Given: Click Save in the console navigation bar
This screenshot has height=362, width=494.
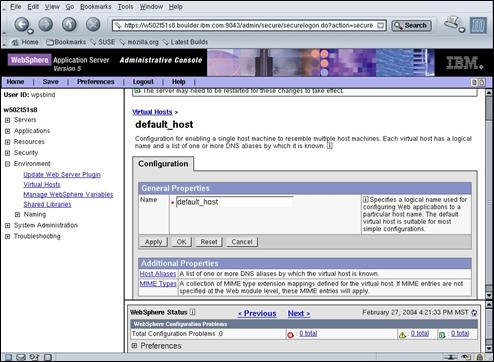Looking at the screenshot, I should tap(51, 82).
